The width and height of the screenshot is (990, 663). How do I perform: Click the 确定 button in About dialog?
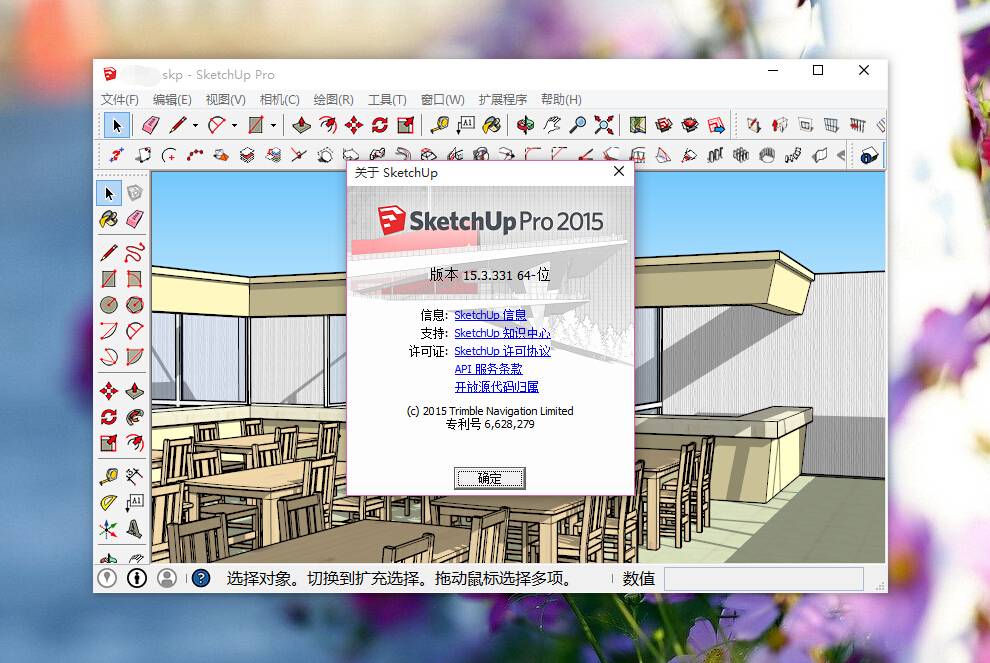(x=489, y=478)
